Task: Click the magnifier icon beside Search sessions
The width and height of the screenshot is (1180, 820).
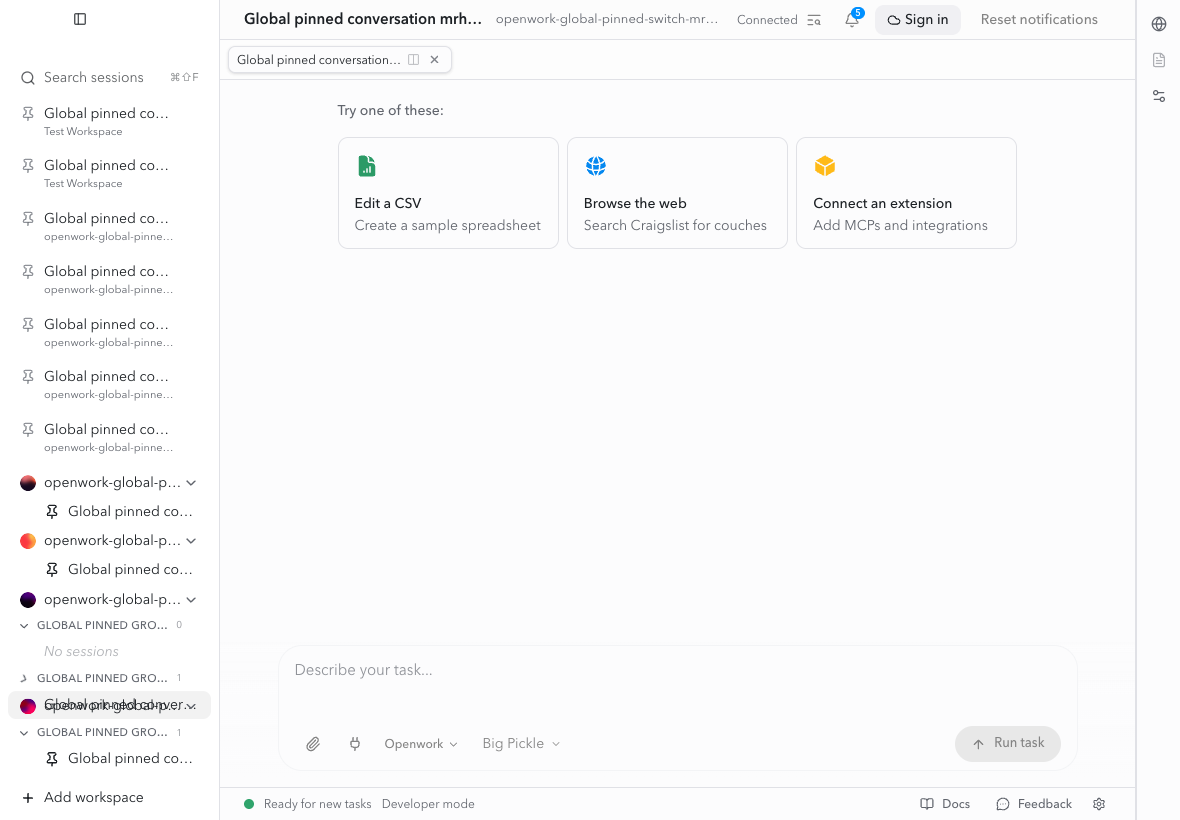Action: point(28,77)
